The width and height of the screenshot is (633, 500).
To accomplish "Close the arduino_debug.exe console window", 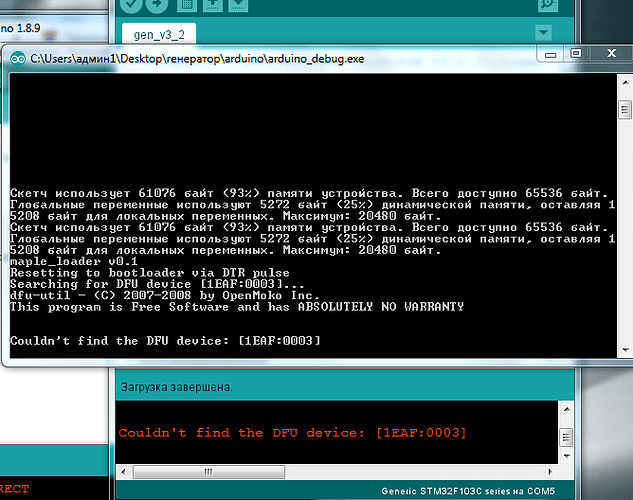I will pos(611,54).
